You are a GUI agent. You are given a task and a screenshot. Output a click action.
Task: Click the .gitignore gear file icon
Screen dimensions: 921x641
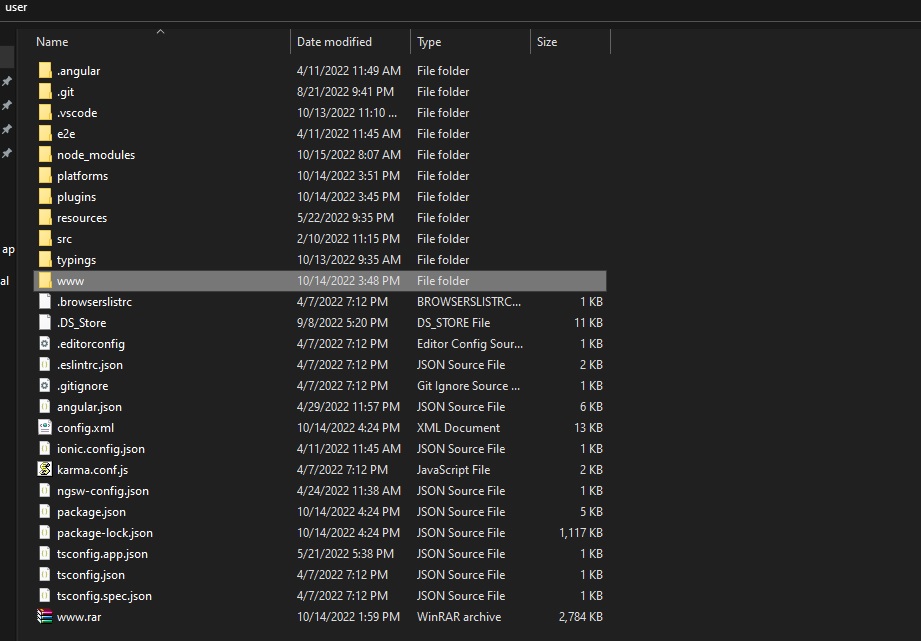45,385
